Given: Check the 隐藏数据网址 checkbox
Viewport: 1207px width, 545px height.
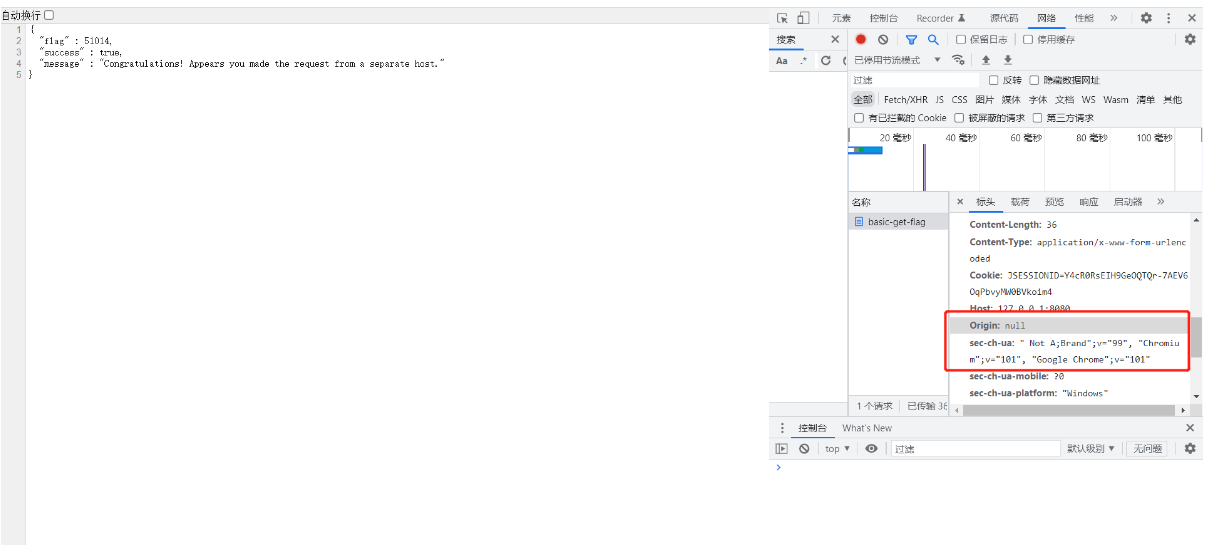Looking at the screenshot, I should click(1034, 80).
